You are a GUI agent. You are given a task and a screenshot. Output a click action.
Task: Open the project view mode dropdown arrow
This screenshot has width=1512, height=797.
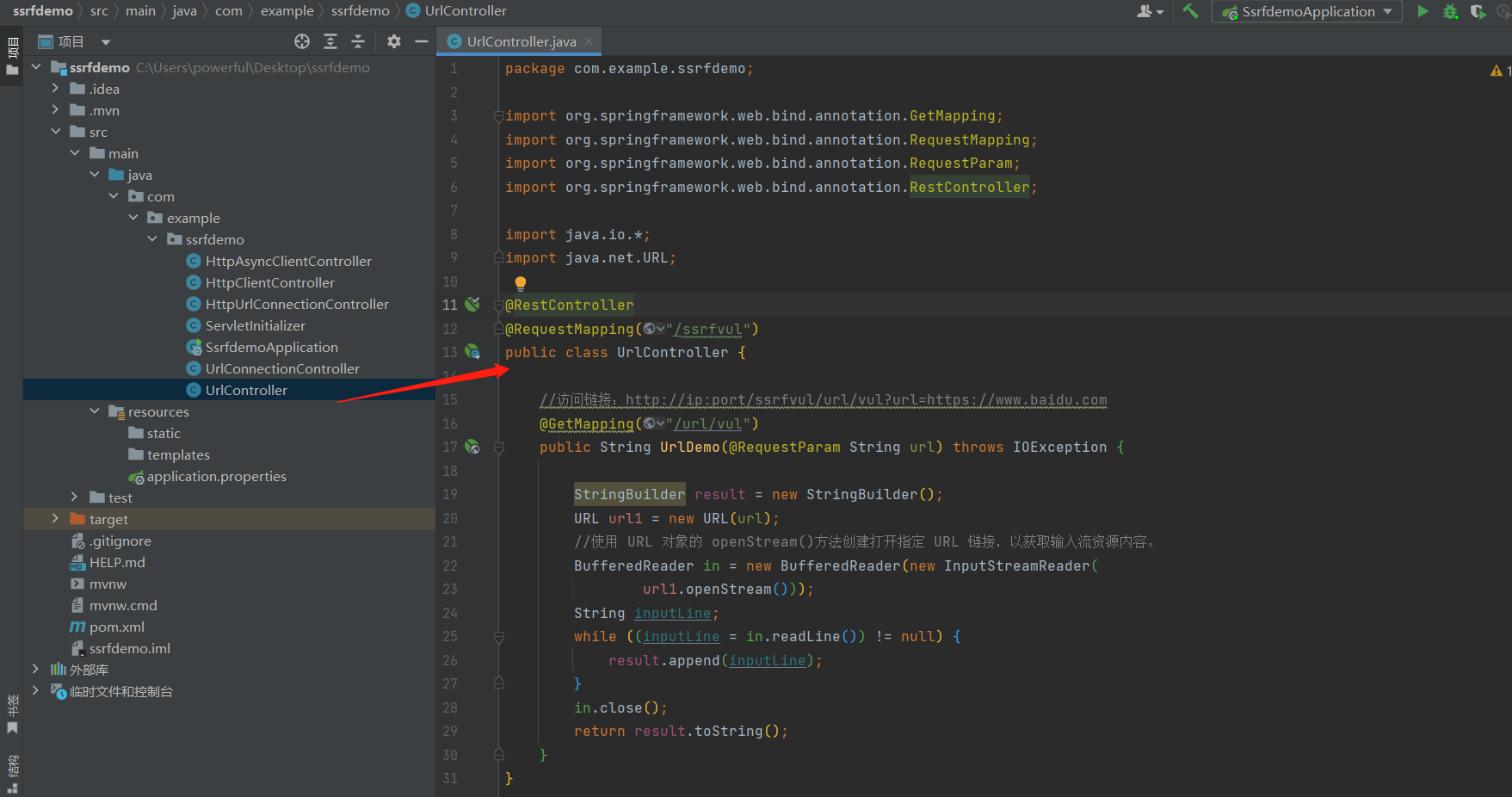pos(106,42)
